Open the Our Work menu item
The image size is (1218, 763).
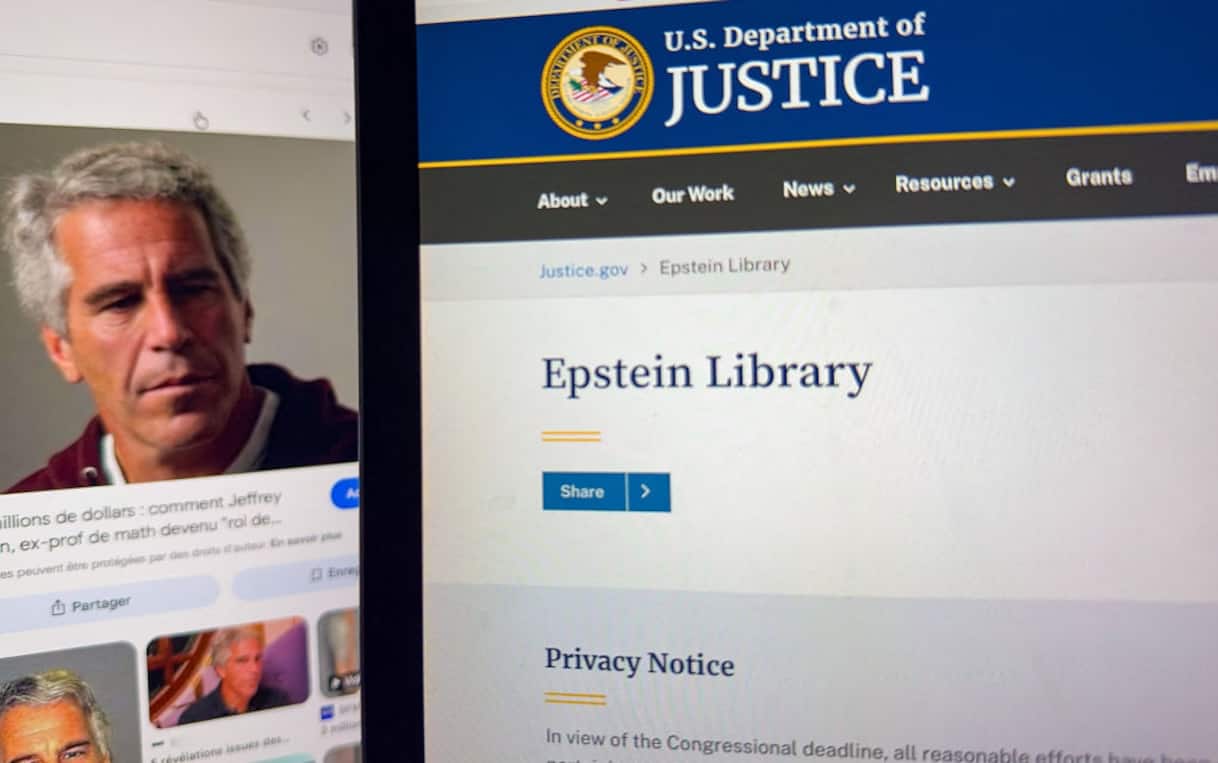point(693,194)
